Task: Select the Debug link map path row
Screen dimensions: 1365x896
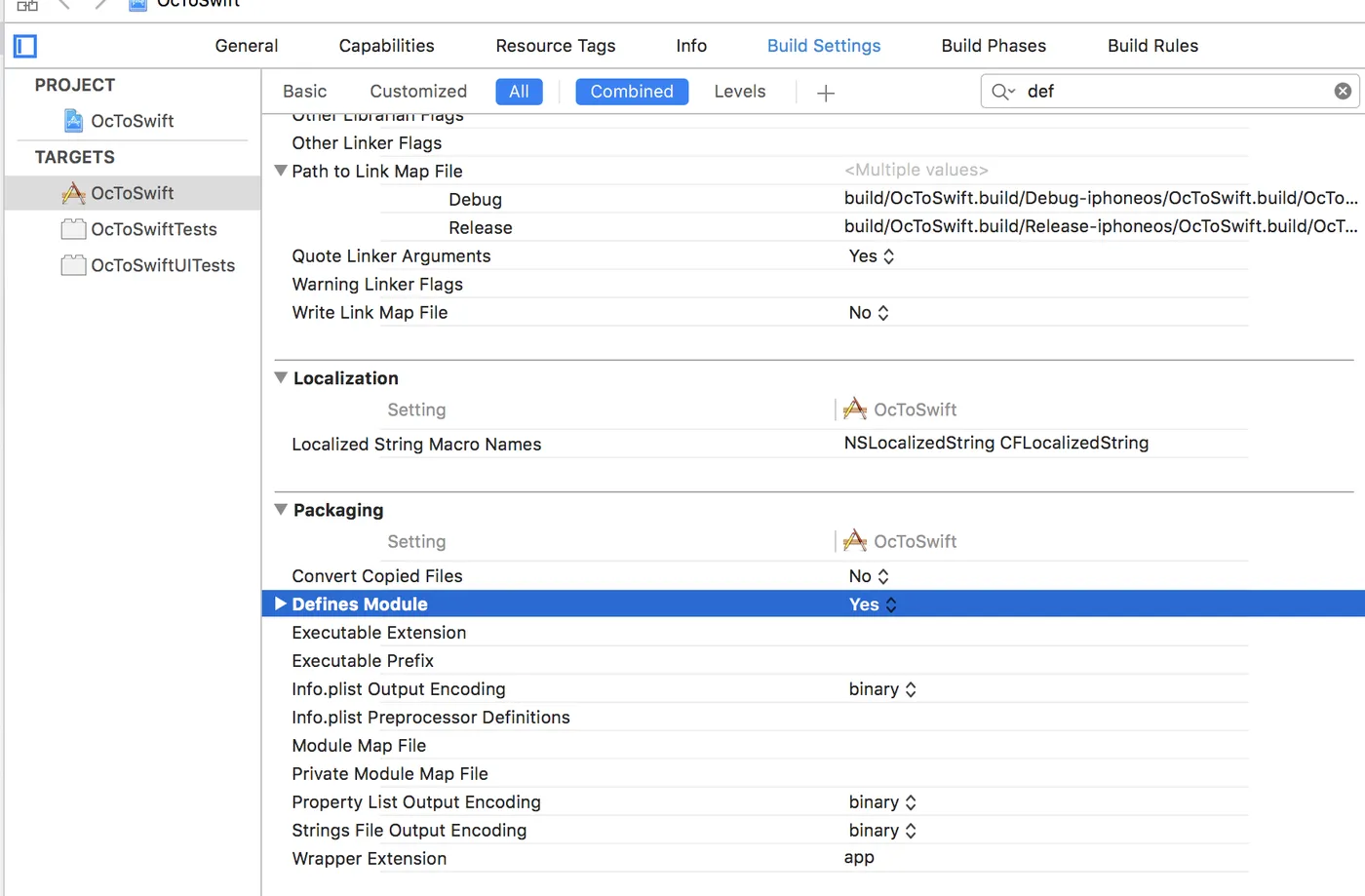Action: tap(813, 199)
